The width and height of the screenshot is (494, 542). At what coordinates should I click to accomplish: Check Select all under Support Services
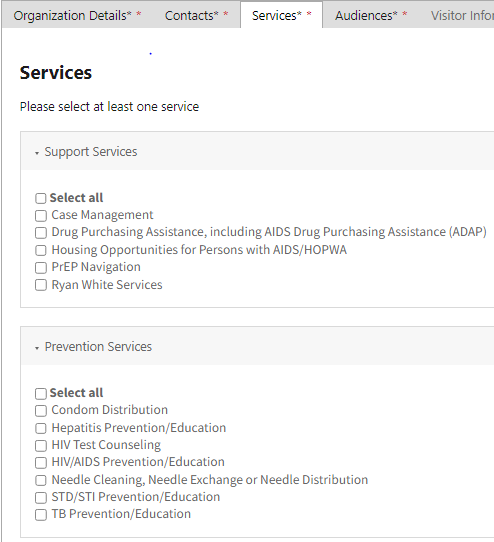tap(41, 198)
